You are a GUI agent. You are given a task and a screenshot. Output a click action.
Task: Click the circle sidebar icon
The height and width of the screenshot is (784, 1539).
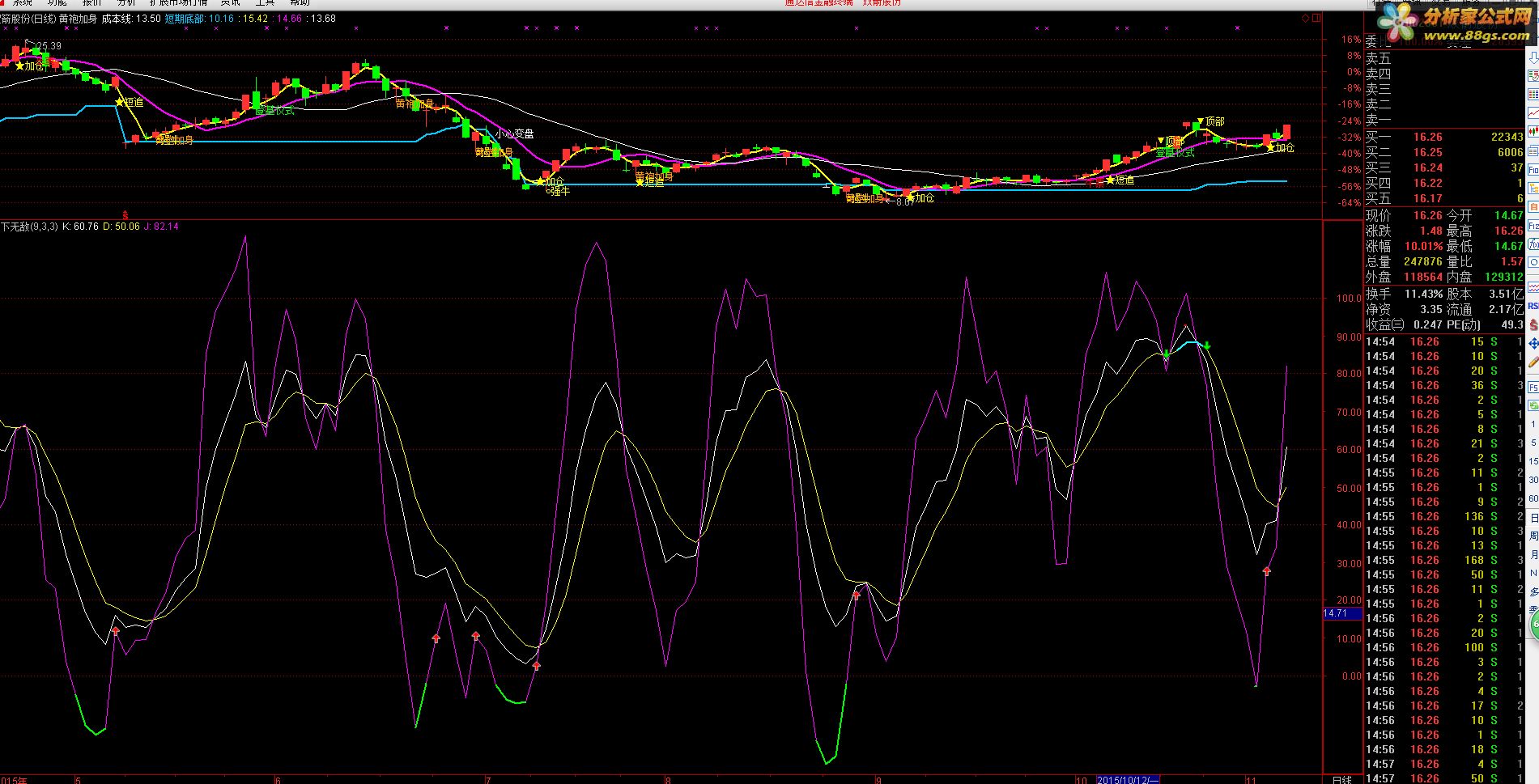pos(1533,262)
